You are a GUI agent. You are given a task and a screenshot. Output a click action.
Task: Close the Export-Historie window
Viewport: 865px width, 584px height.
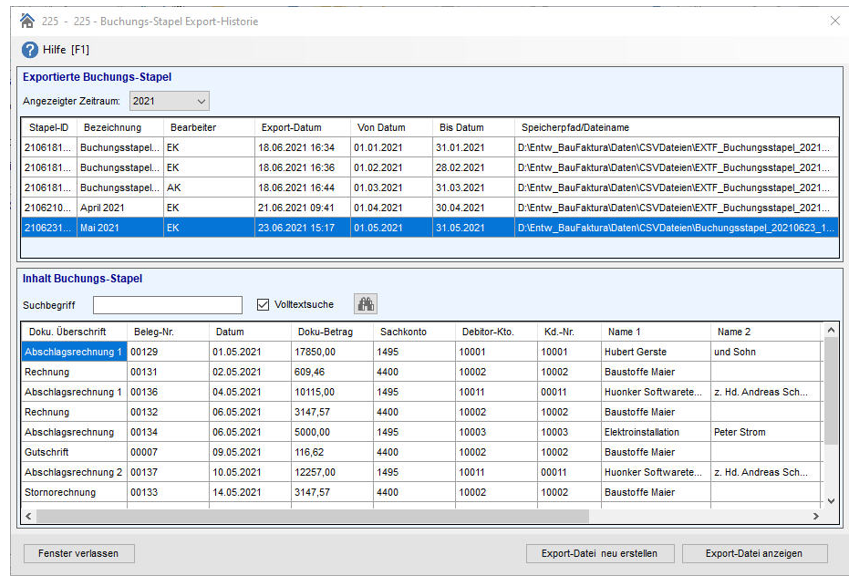pos(835,20)
